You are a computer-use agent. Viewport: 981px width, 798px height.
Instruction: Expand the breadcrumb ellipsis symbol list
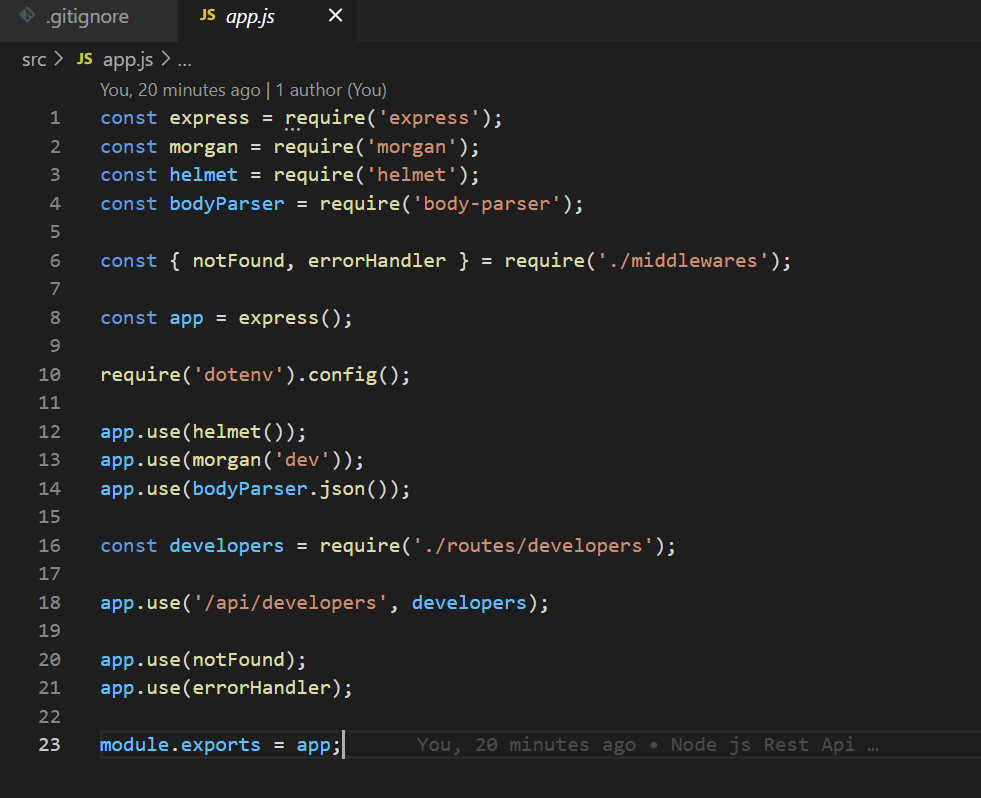[x=184, y=60]
